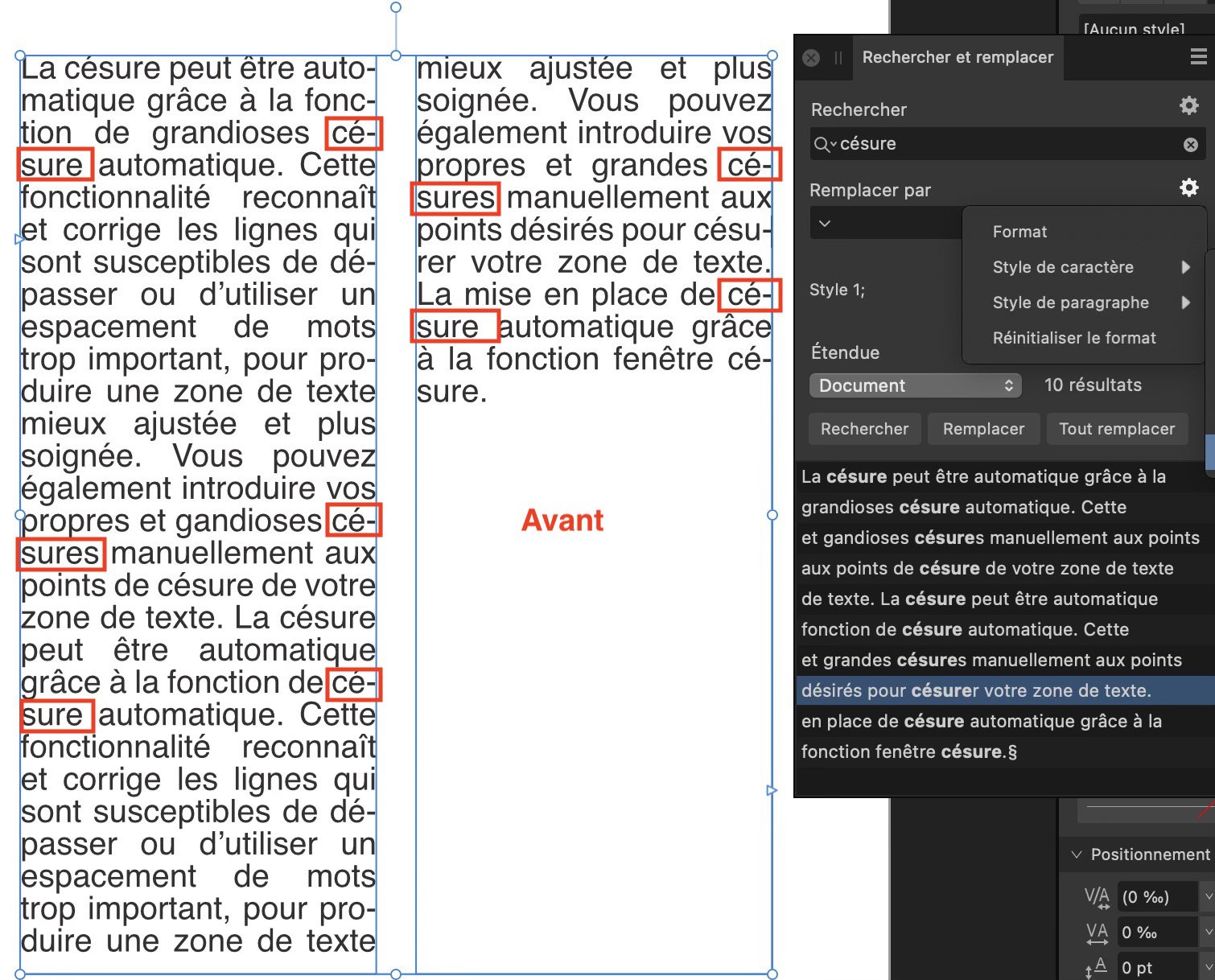Image resolution: width=1215 pixels, height=980 pixels.
Task: Click the text frame inflow triangle
Action: [x=19, y=239]
